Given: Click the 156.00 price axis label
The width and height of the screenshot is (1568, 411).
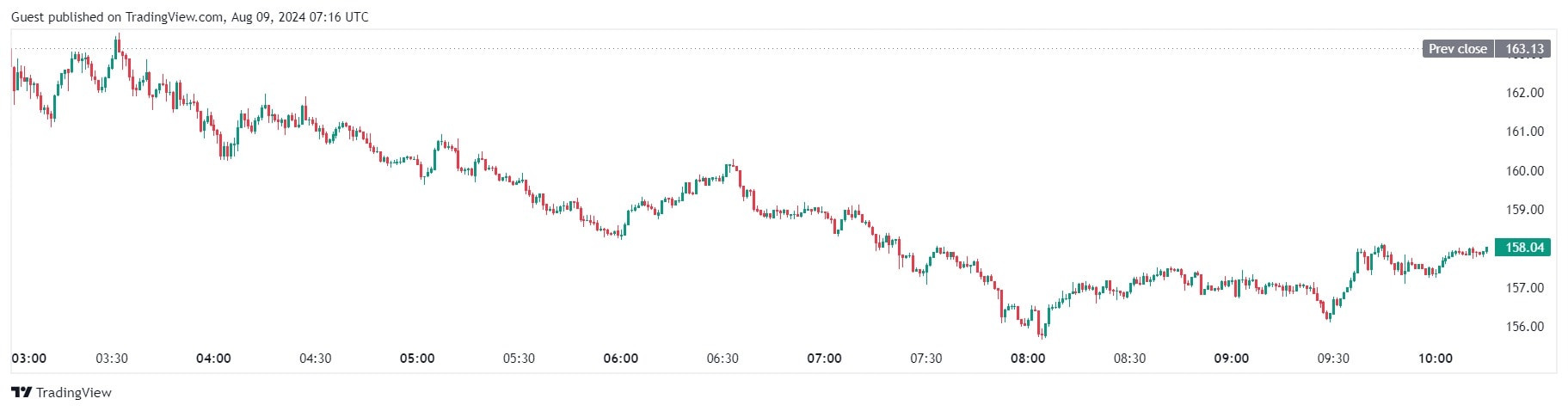Looking at the screenshot, I should click(1524, 327).
